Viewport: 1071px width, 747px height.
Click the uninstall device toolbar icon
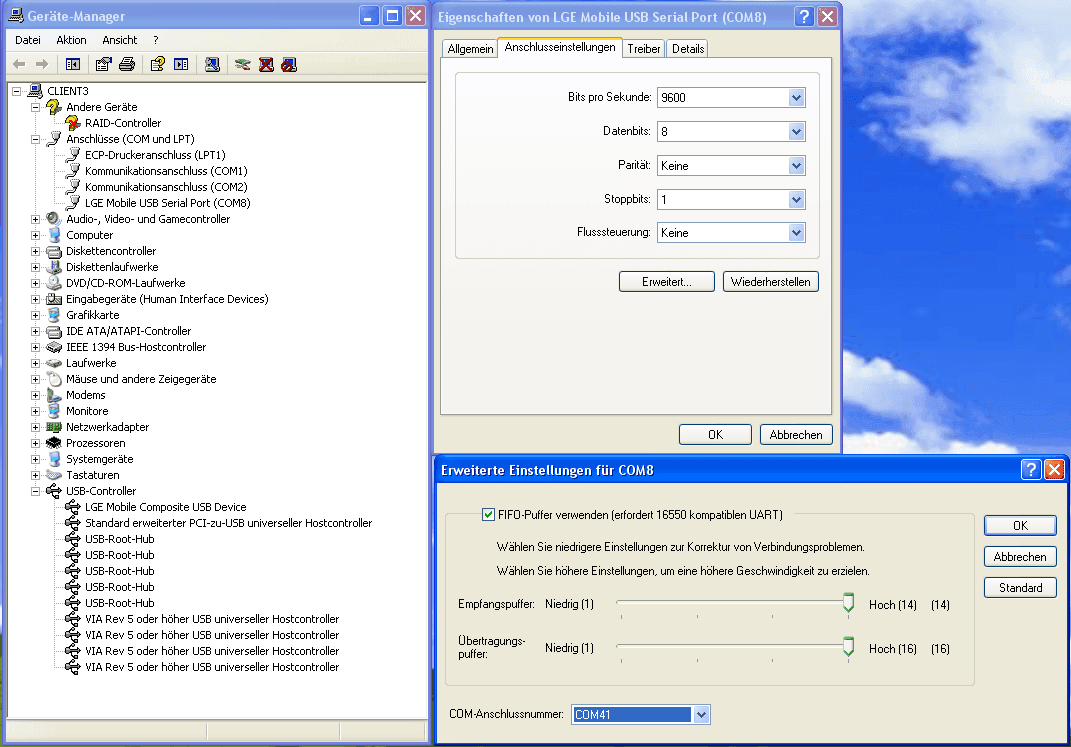266,64
